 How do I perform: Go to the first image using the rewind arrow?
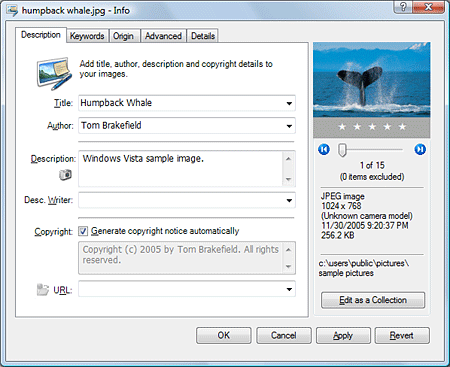click(324, 149)
